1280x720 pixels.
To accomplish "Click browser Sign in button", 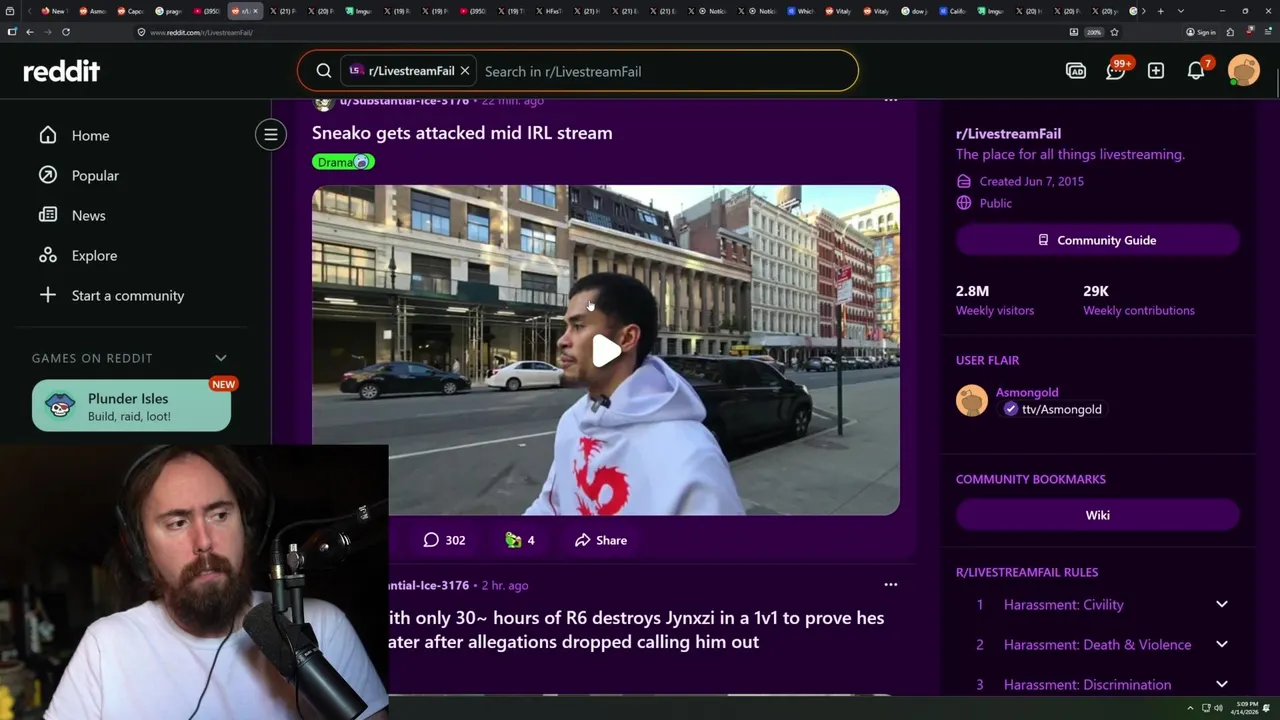I will [x=1201, y=32].
